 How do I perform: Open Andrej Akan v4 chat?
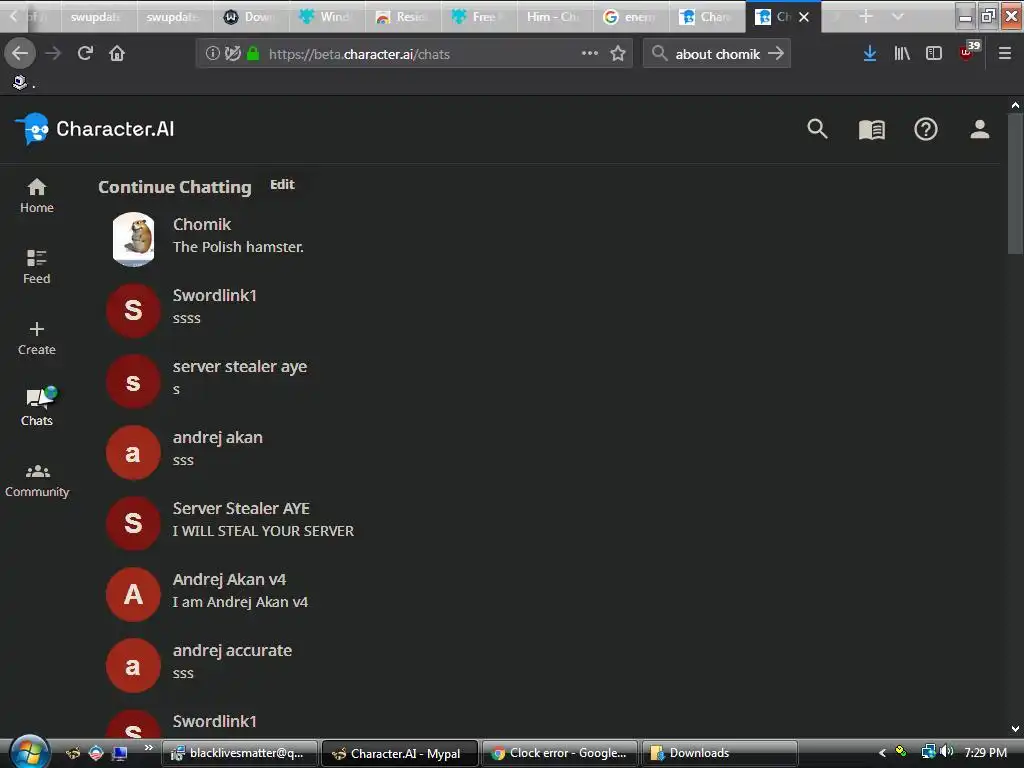click(238, 591)
